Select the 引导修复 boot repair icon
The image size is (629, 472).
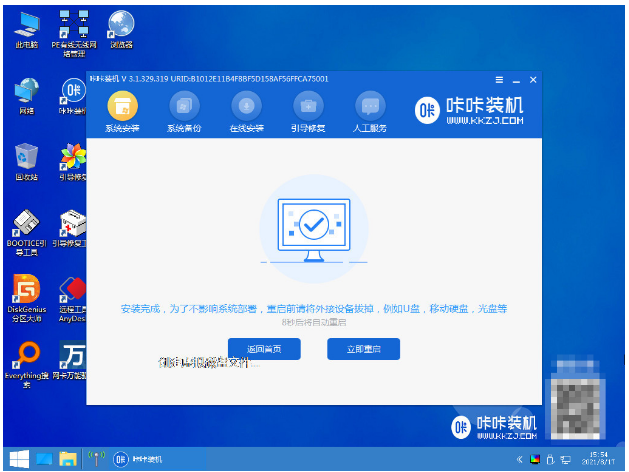[x=308, y=112]
